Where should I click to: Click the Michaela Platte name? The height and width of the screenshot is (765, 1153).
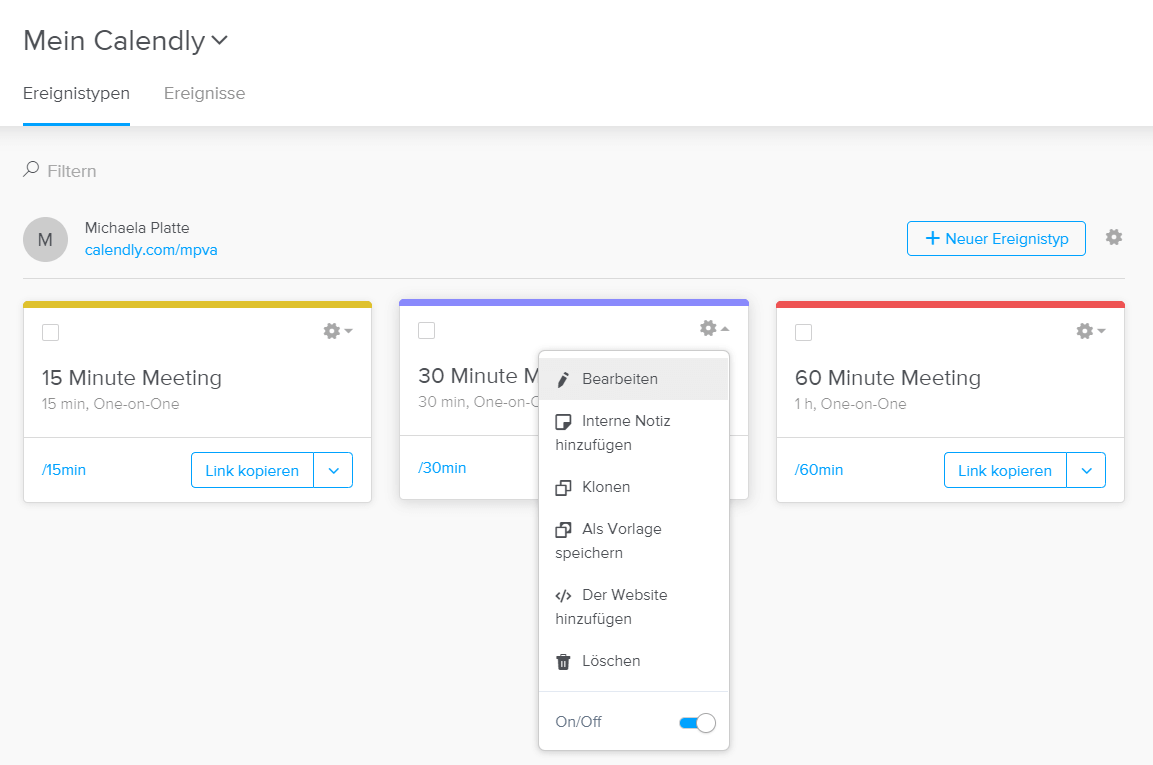(137, 228)
